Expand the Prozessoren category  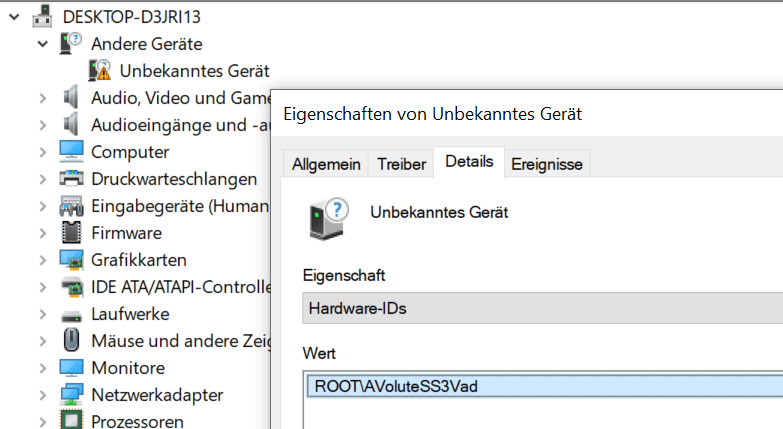[x=43, y=421]
